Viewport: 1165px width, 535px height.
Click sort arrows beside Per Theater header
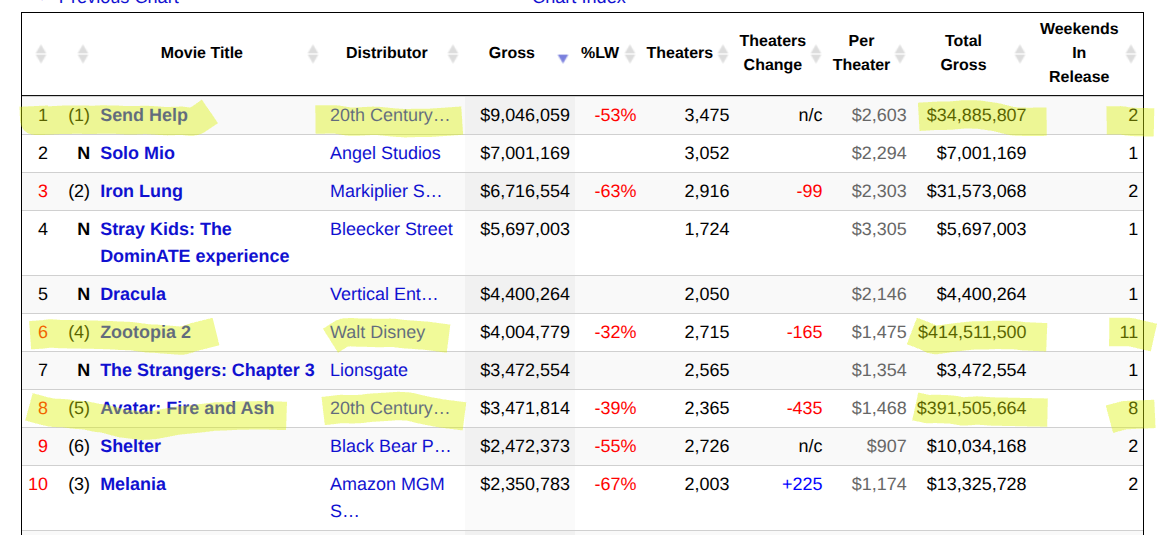click(x=900, y=54)
